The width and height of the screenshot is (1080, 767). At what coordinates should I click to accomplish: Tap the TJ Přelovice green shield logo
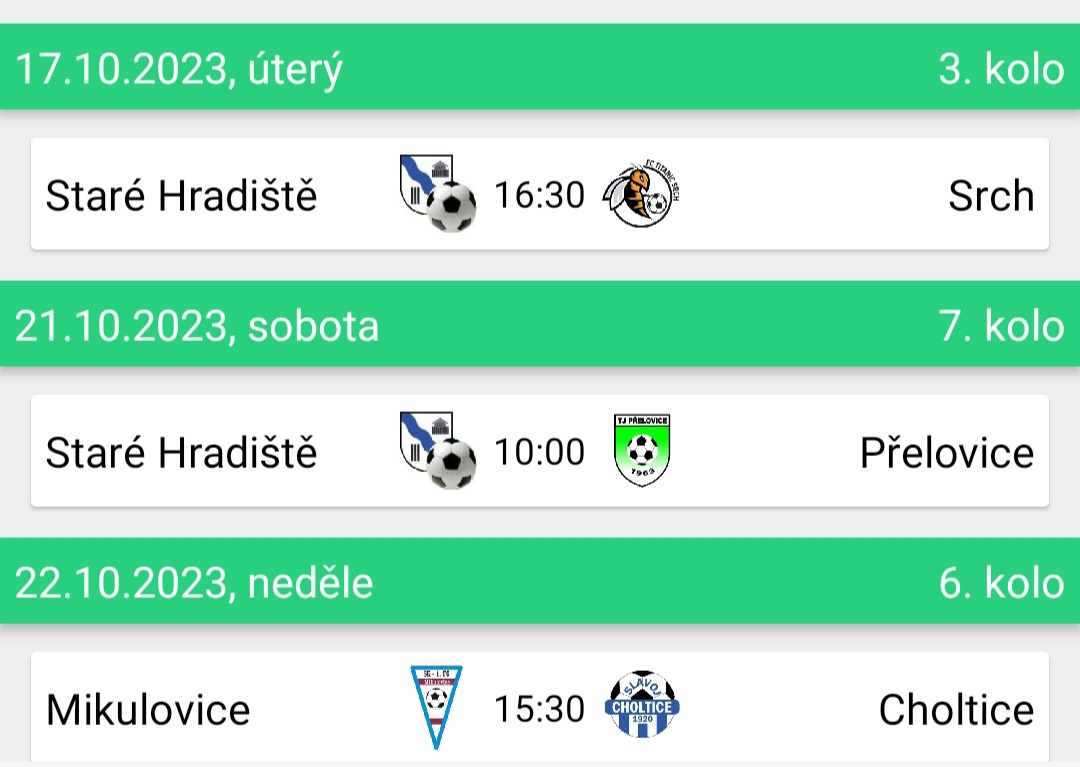[x=641, y=450]
